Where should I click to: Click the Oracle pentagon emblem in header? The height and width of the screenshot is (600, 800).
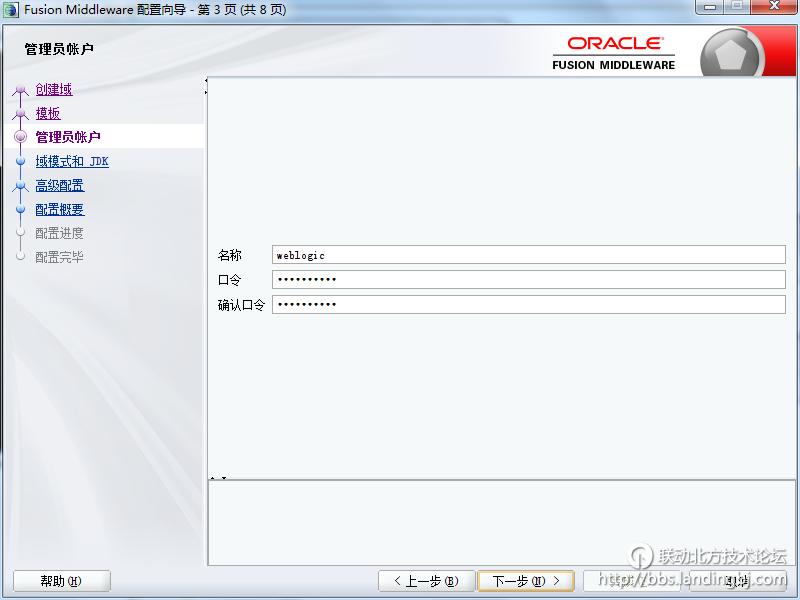coord(732,53)
